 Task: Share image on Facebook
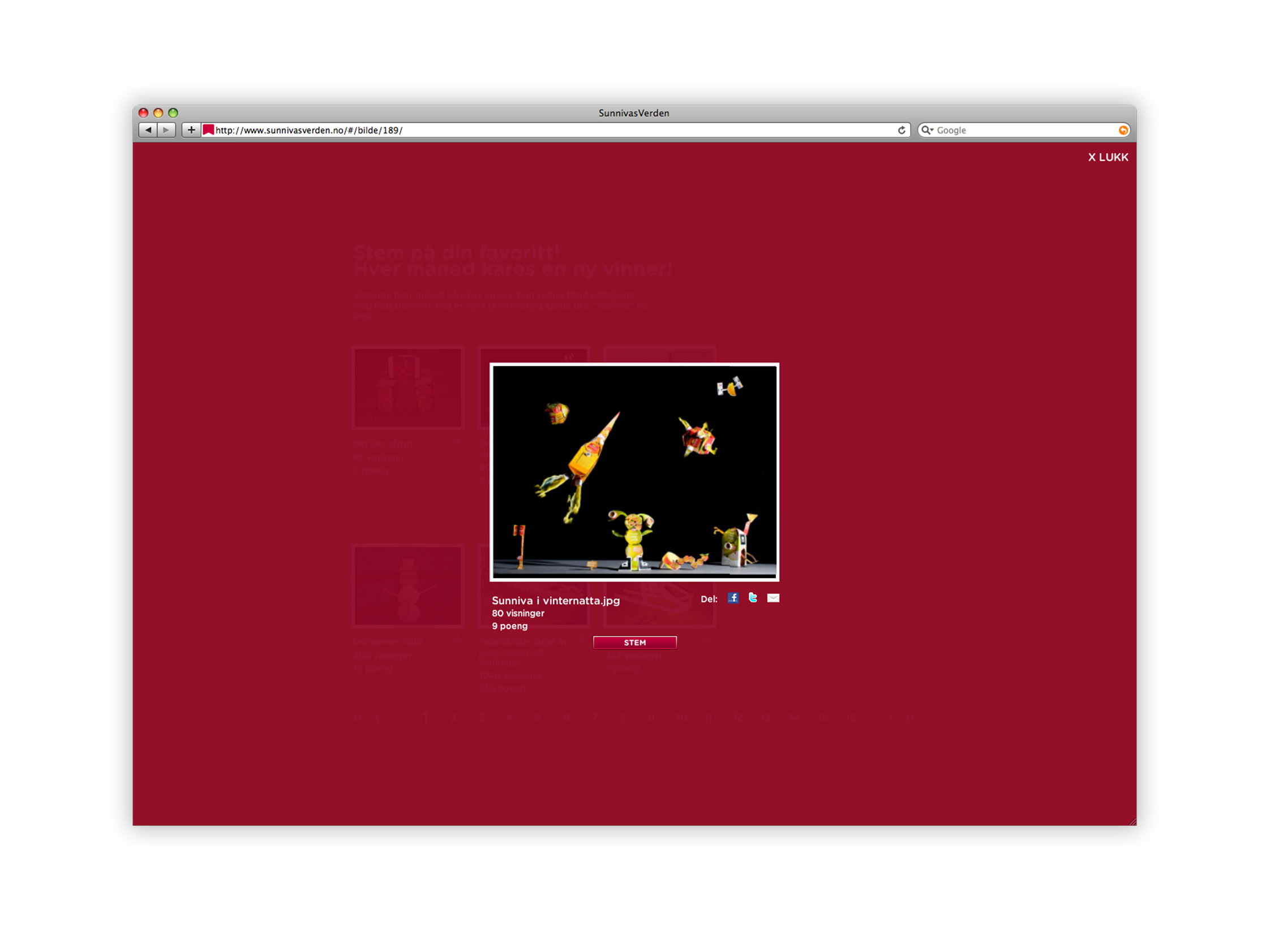[733, 598]
